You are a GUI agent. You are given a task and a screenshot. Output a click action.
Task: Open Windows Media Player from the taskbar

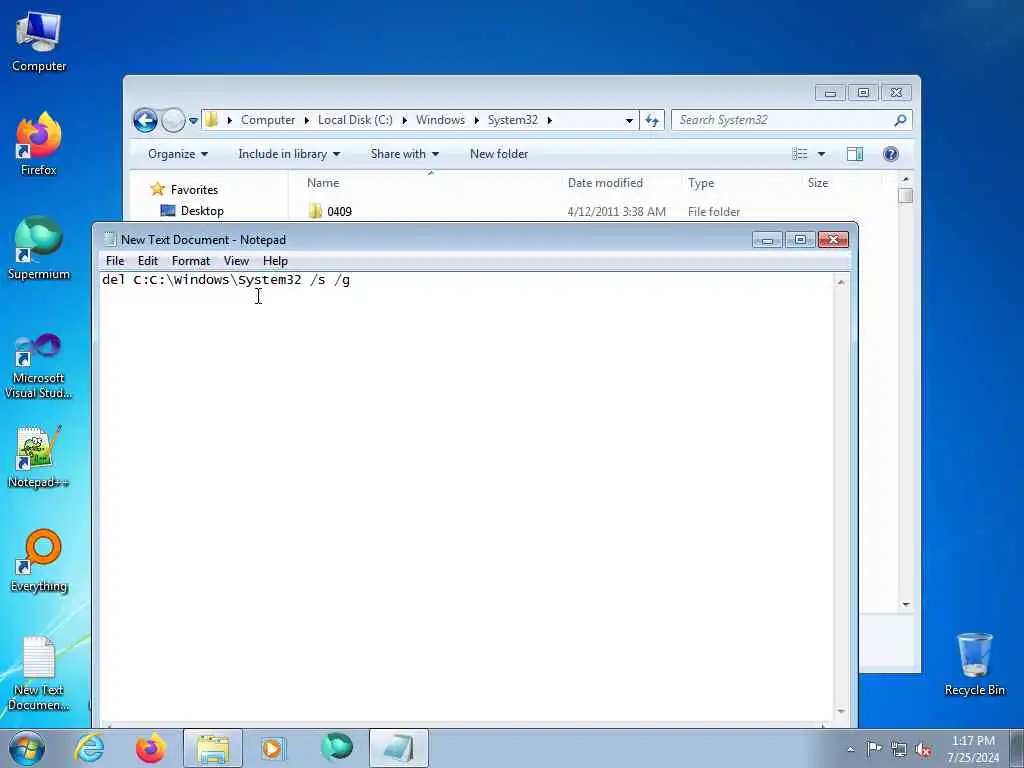click(272, 748)
